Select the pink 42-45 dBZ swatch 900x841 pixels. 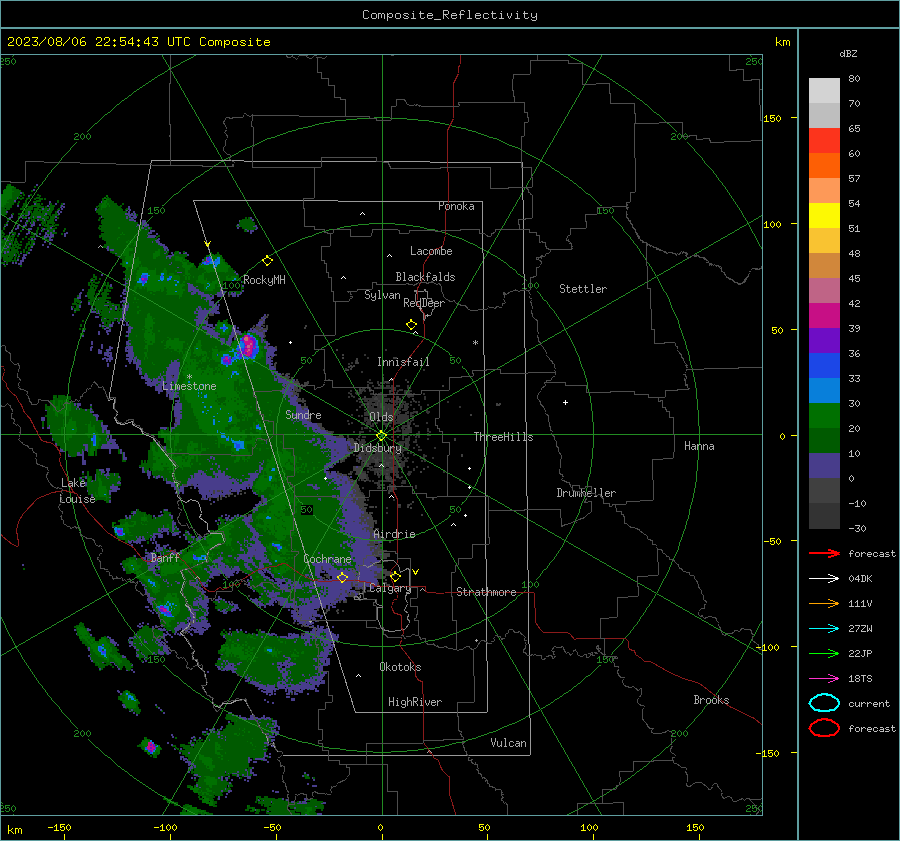pos(824,290)
